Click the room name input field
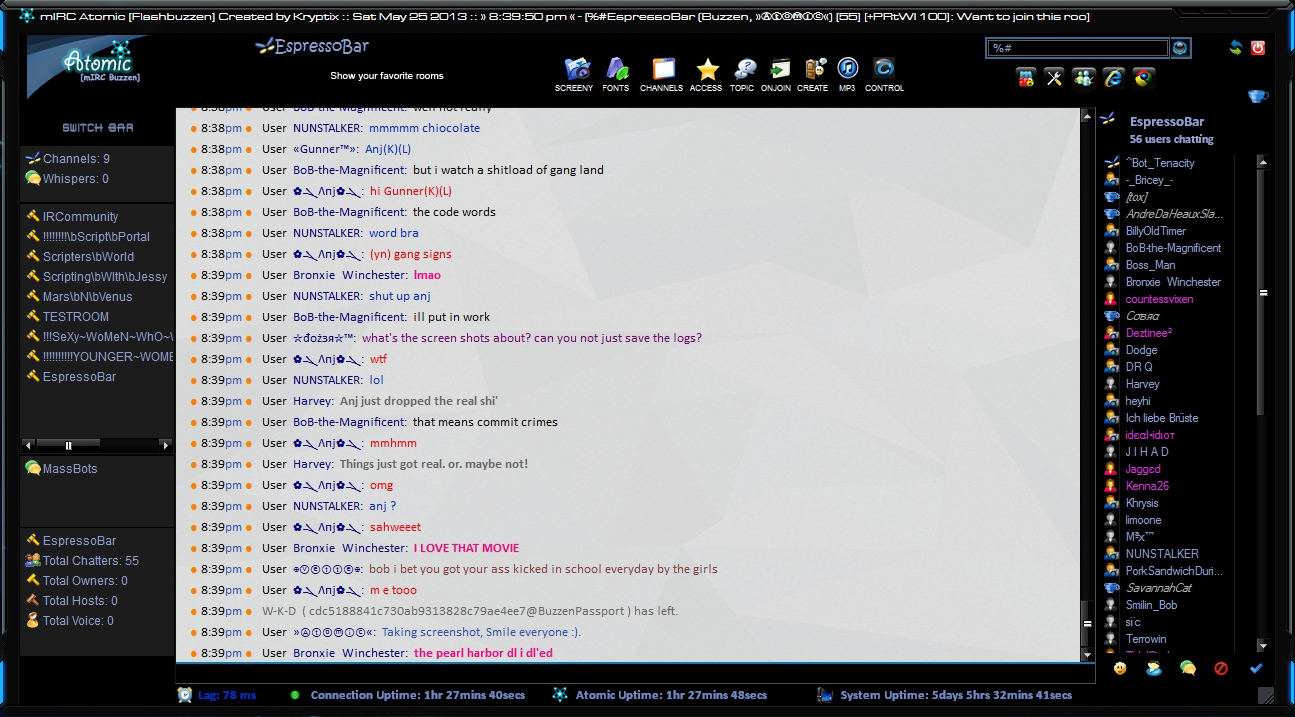 tap(1077, 48)
